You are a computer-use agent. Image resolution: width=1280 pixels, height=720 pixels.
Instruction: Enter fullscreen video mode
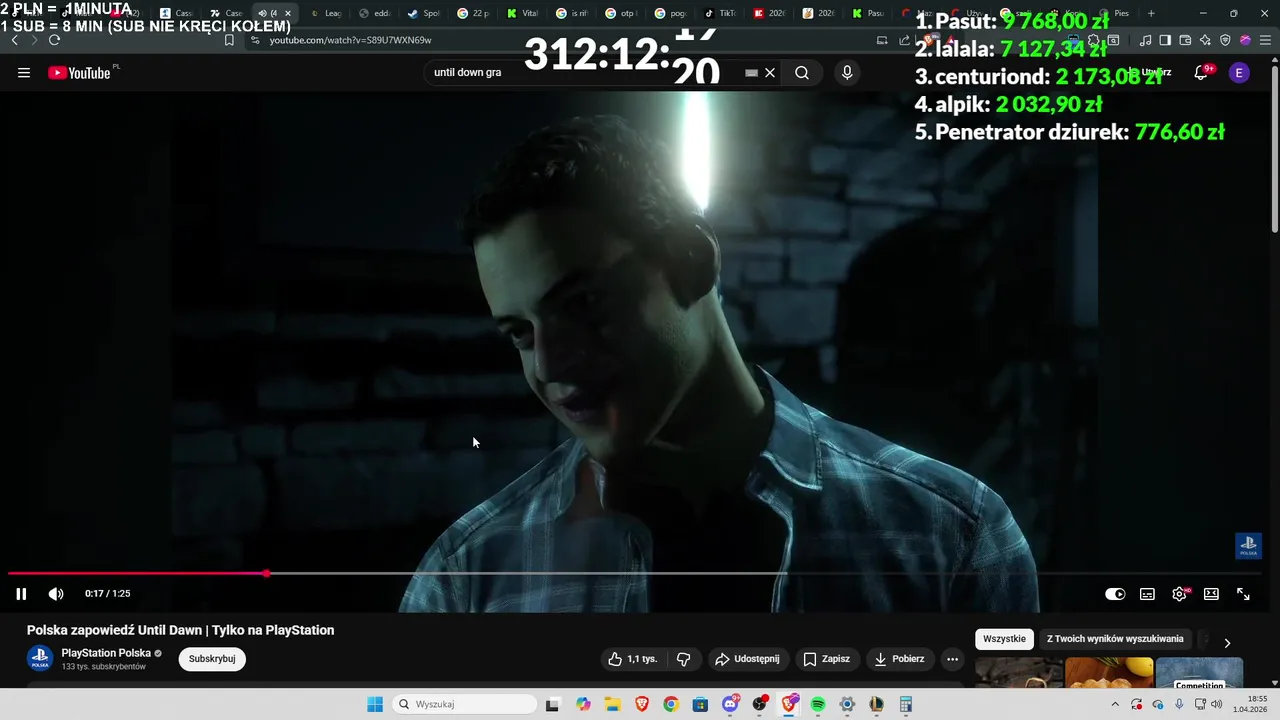[x=1243, y=594]
